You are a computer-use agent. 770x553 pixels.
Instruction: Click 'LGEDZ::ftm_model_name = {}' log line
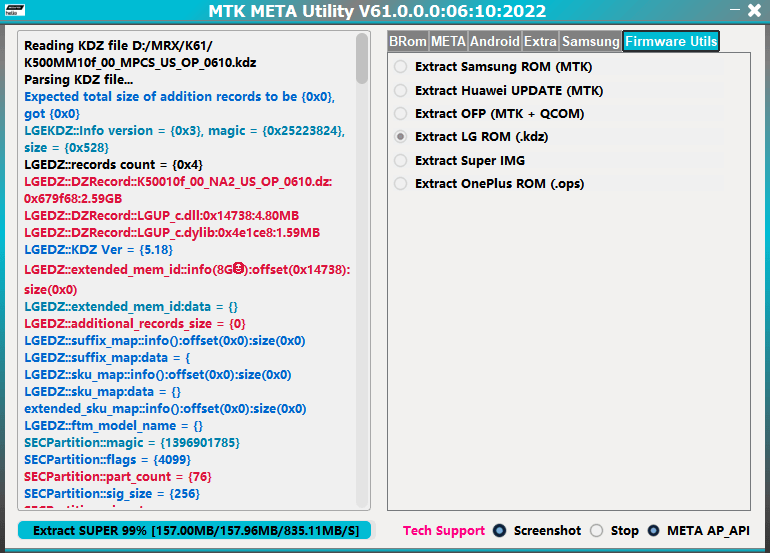point(113,426)
